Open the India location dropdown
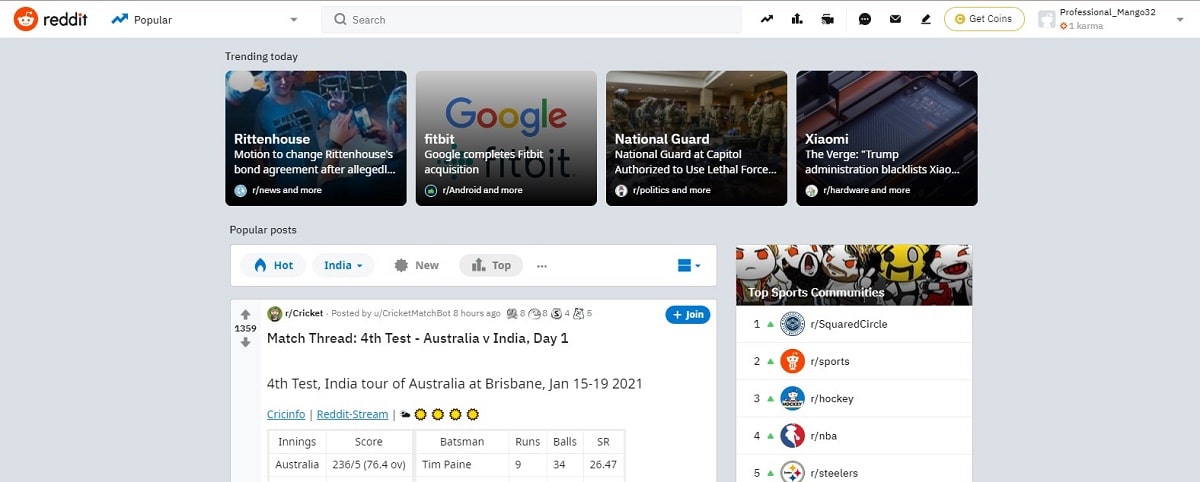Screen dimensions: 1200x482 point(344,265)
